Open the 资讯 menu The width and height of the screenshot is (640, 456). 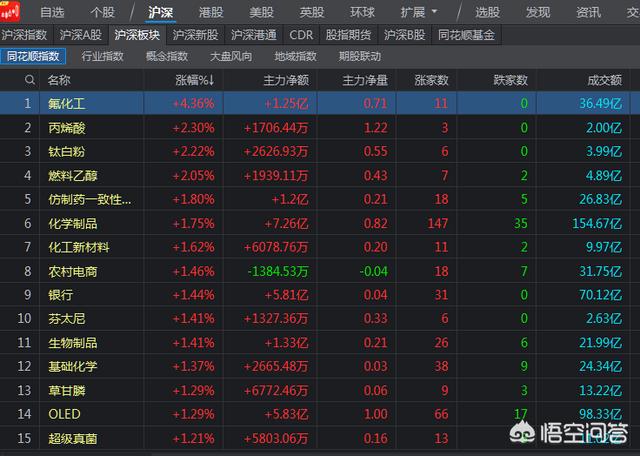click(588, 12)
